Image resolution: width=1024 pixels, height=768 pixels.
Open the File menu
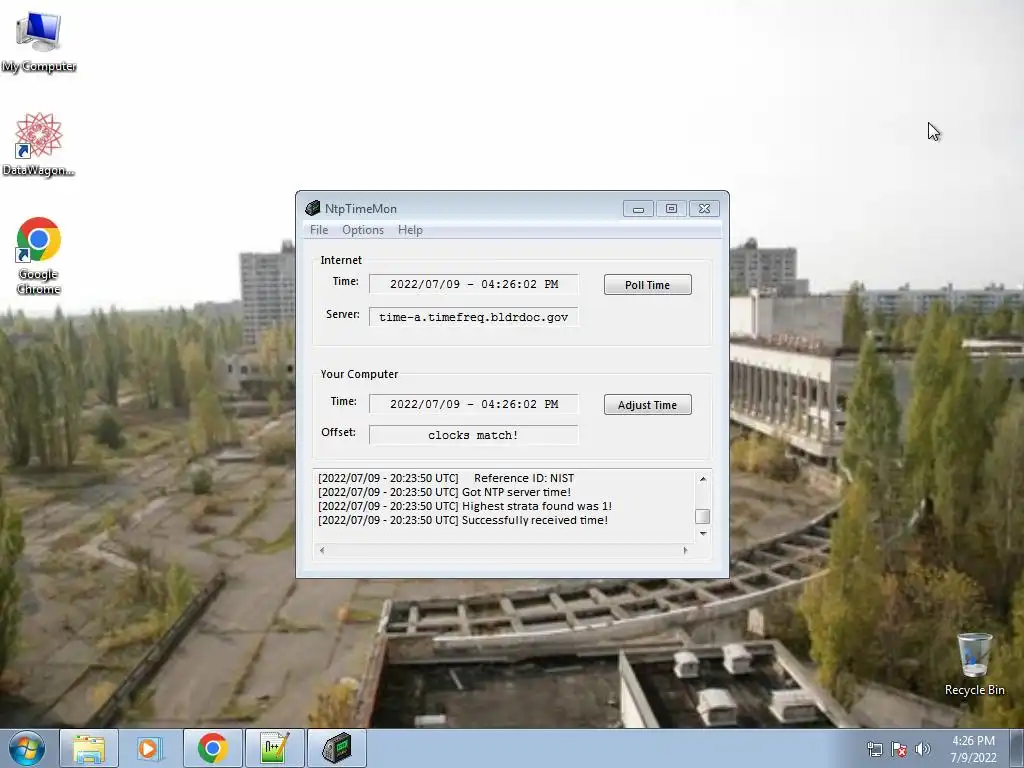(x=319, y=230)
